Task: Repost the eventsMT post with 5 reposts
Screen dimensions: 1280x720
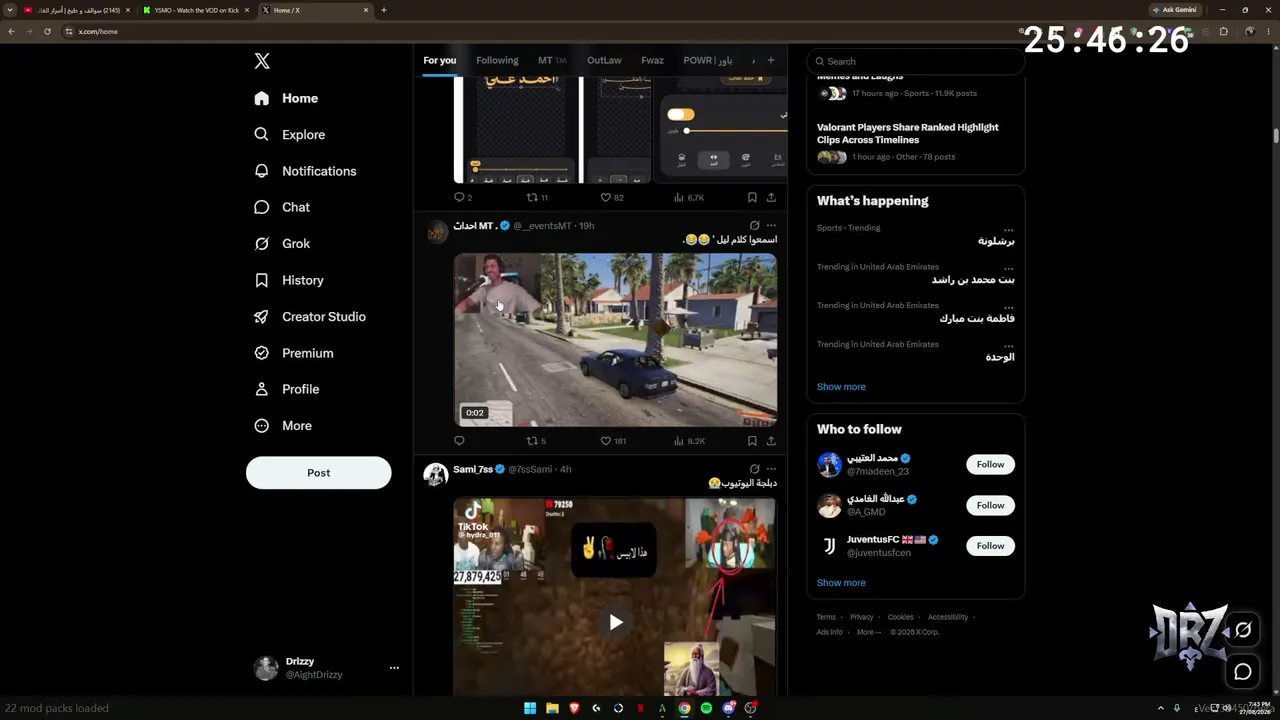Action: point(536,441)
